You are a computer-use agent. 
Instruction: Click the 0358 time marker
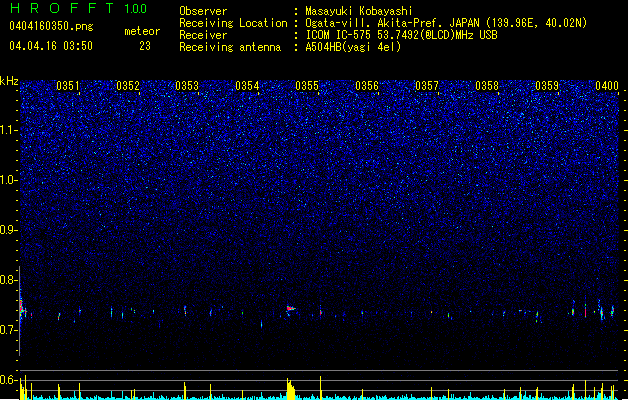coord(487,86)
